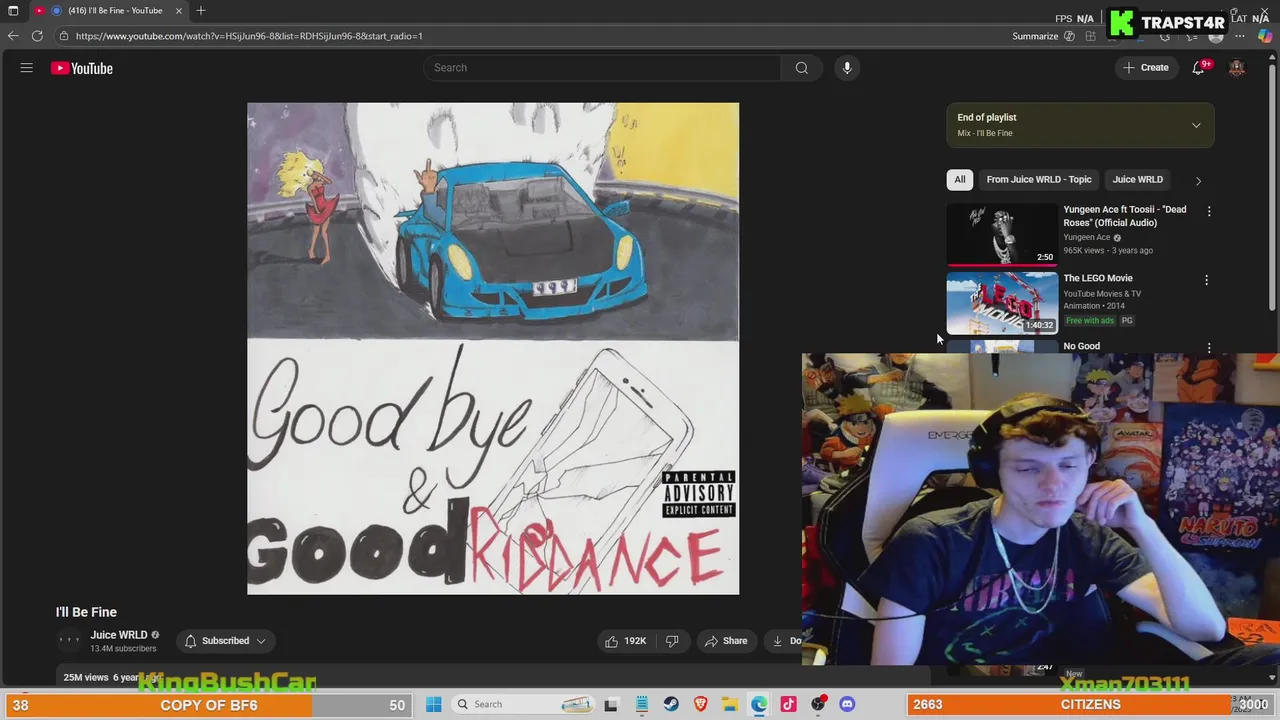Open a new browser tab
This screenshot has width=1280, height=720.
click(201, 10)
